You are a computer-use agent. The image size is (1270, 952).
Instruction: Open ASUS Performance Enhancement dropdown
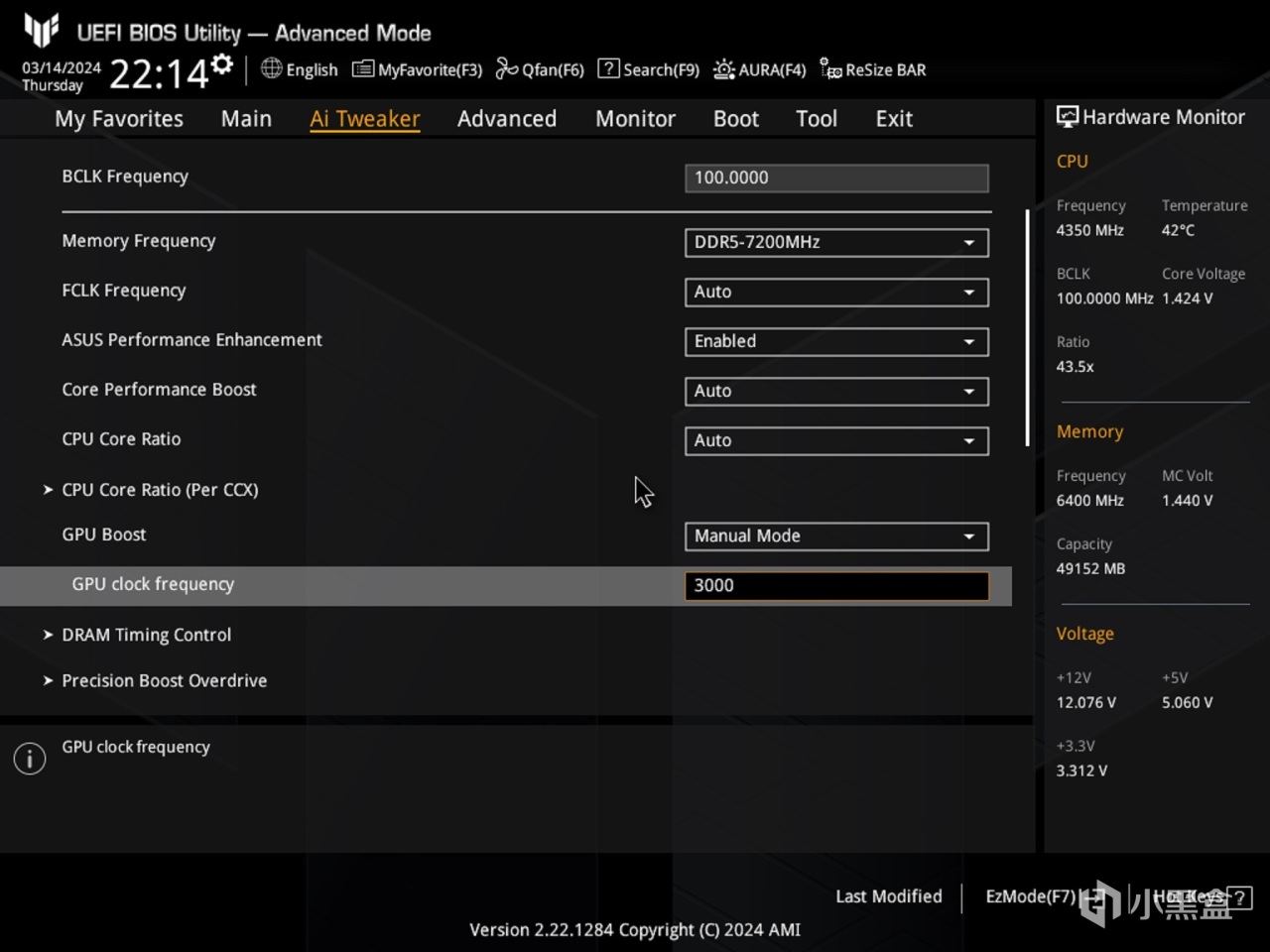836,342
